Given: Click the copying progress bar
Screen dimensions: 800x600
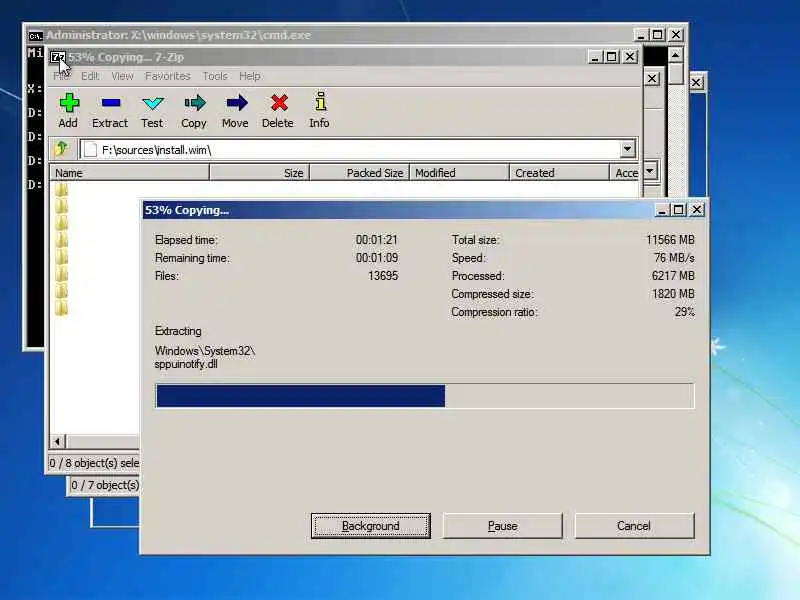Looking at the screenshot, I should click(424, 396).
